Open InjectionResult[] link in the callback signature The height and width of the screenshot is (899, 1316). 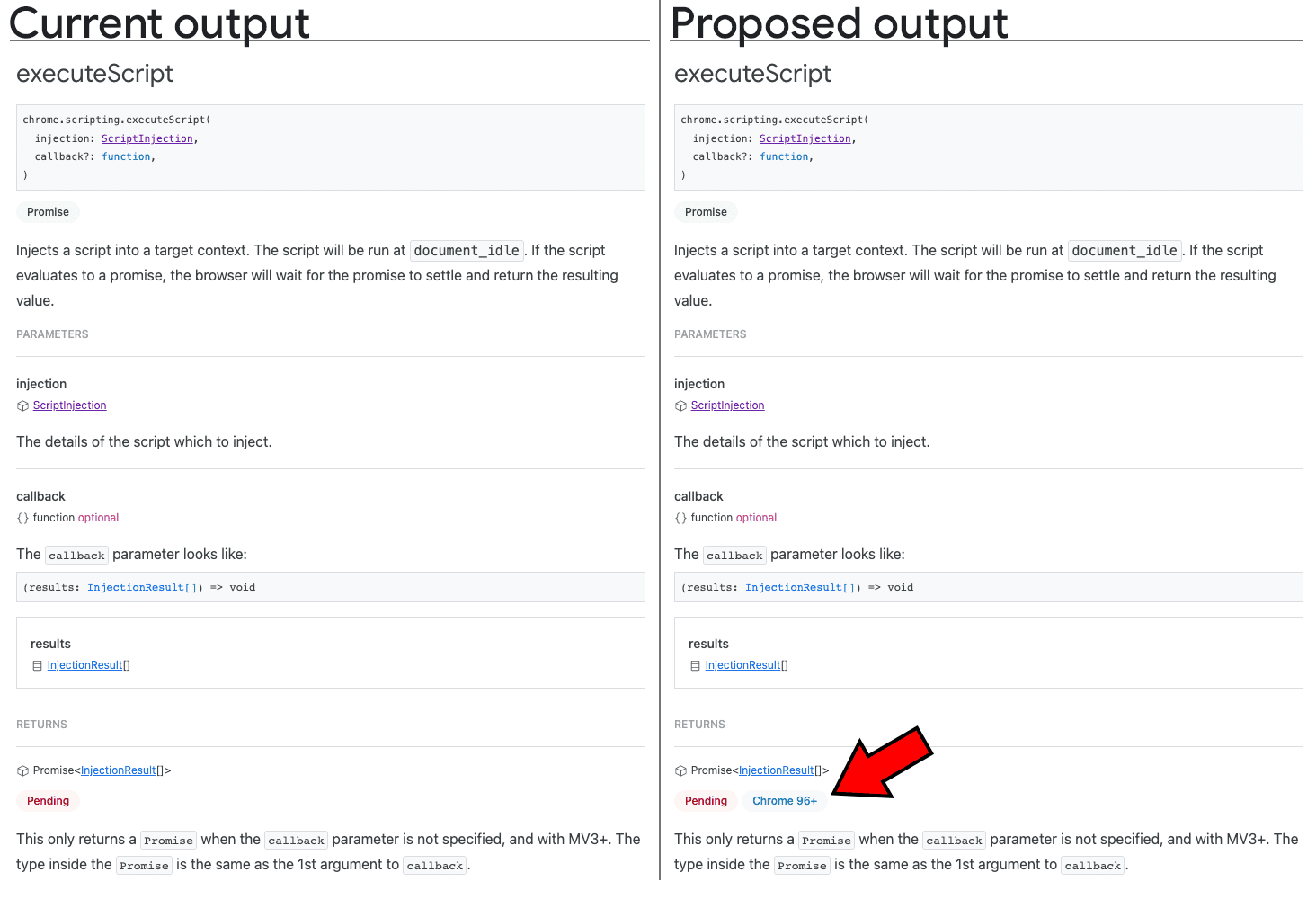pyautogui.click(x=137, y=587)
